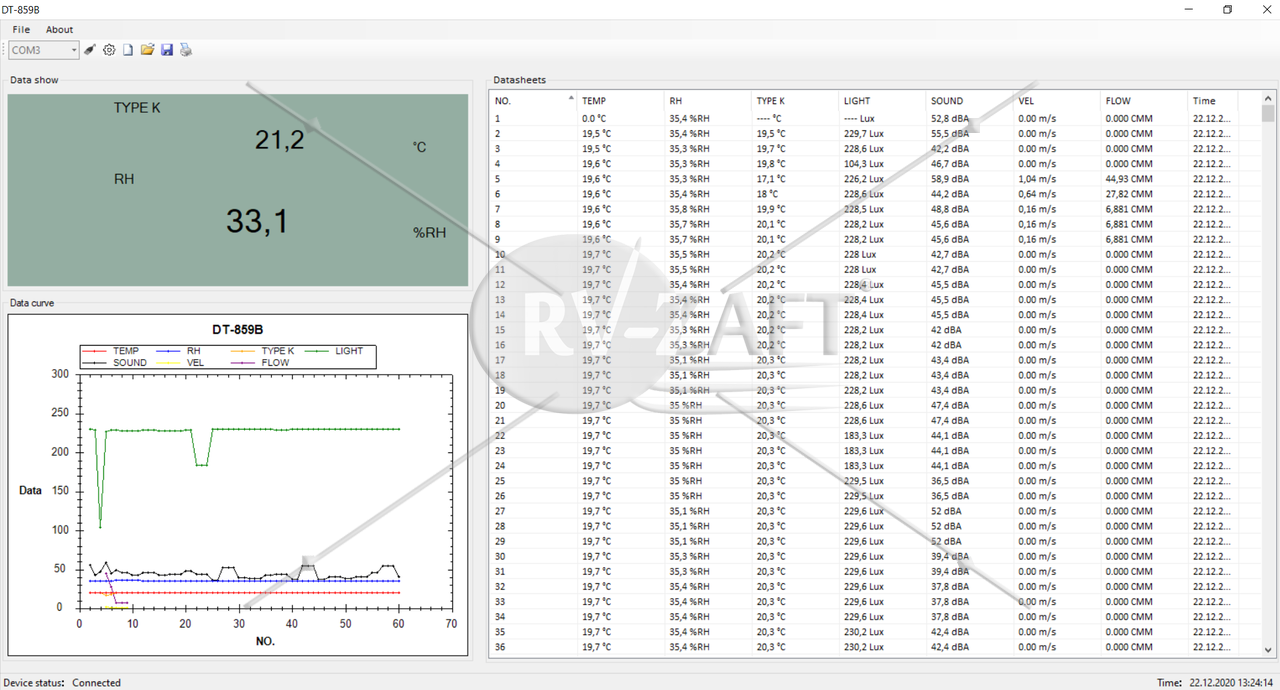Click the TYPE K column header

(795, 101)
